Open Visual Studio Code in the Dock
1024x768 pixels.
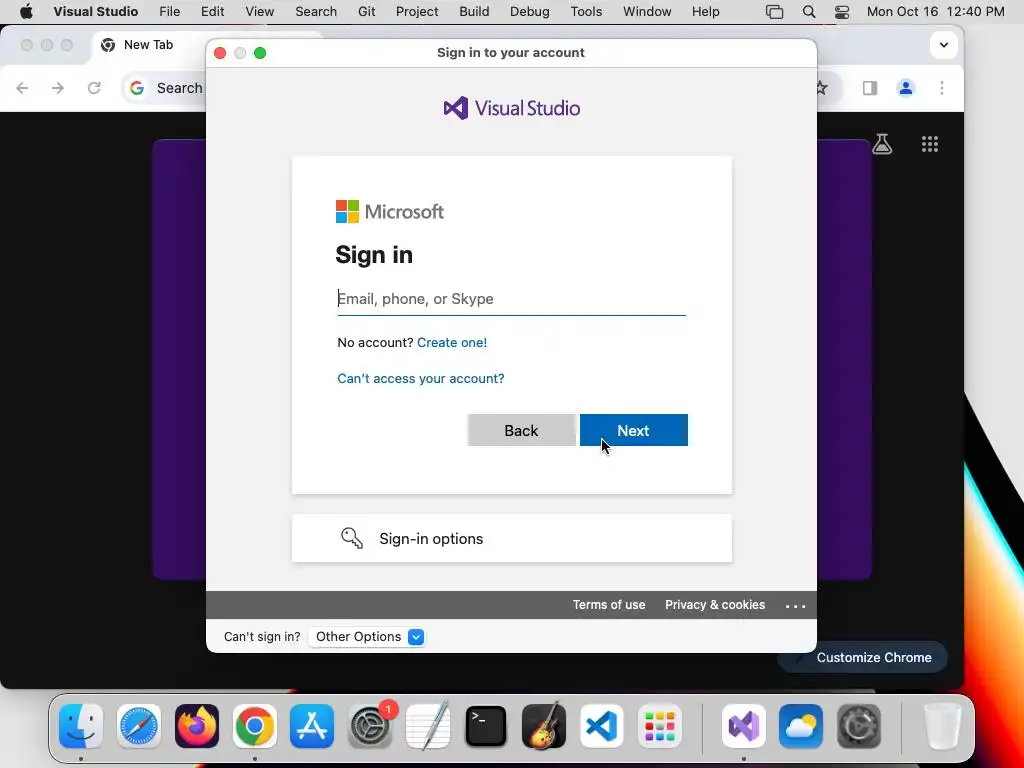coord(601,726)
